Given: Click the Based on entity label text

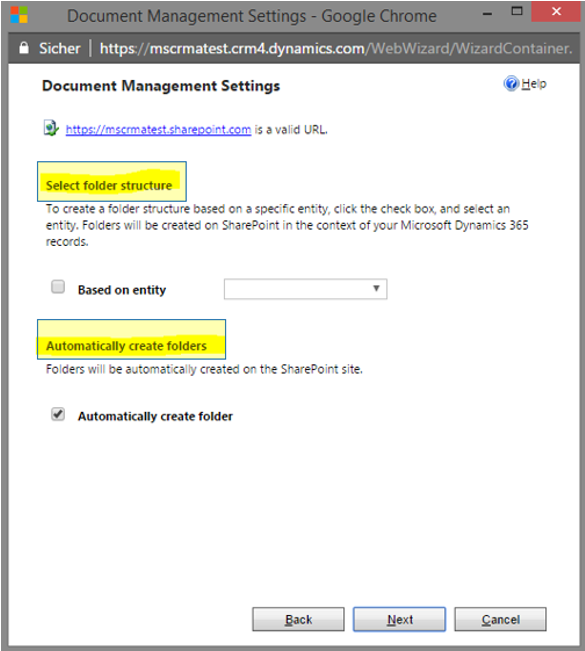Looking at the screenshot, I should click(x=122, y=290).
